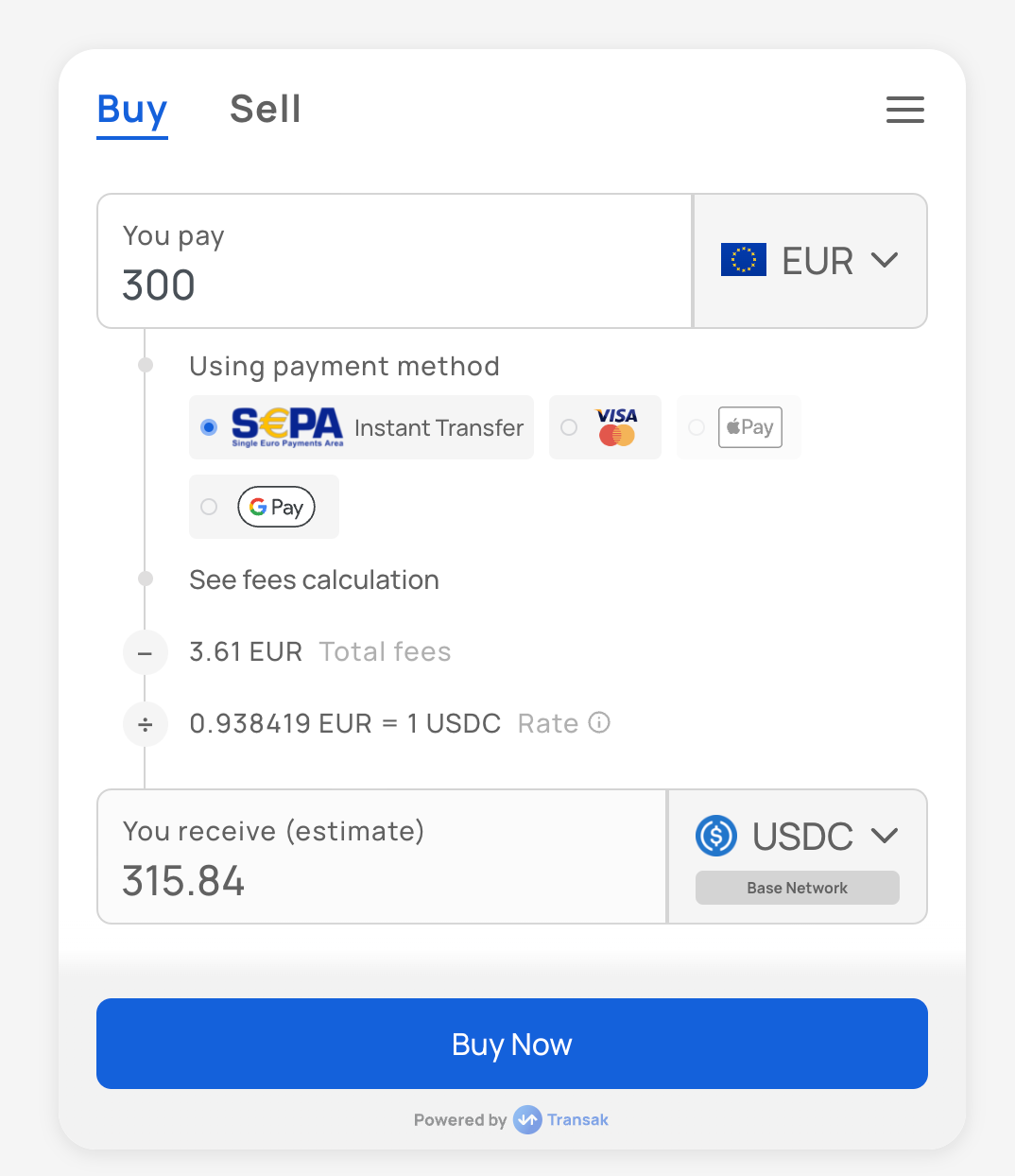Switch to the Sell tab
Image resolution: width=1015 pixels, height=1176 pixels.
point(266,110)
